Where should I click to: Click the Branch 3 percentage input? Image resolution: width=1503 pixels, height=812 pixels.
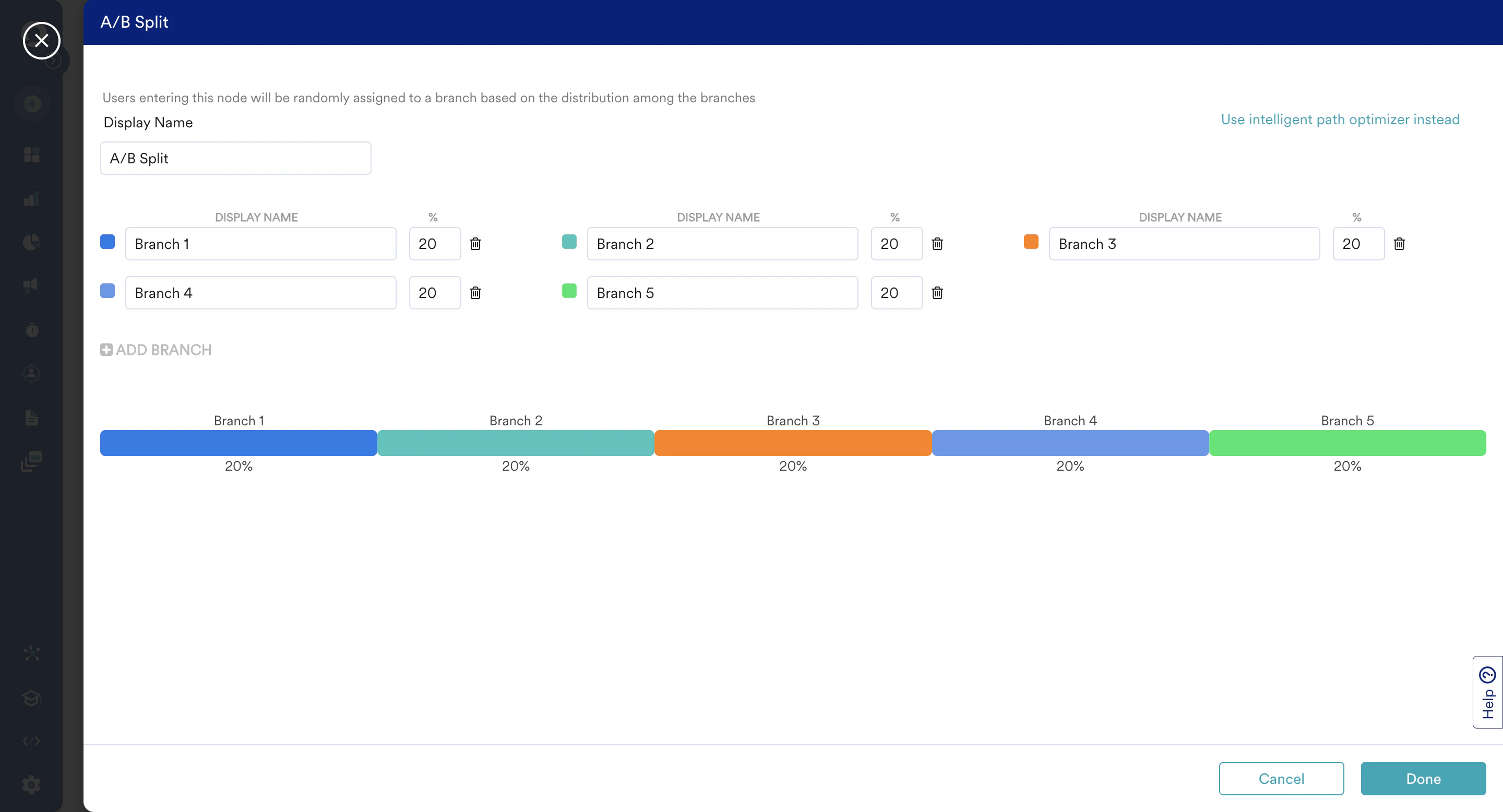point(1358,244)
